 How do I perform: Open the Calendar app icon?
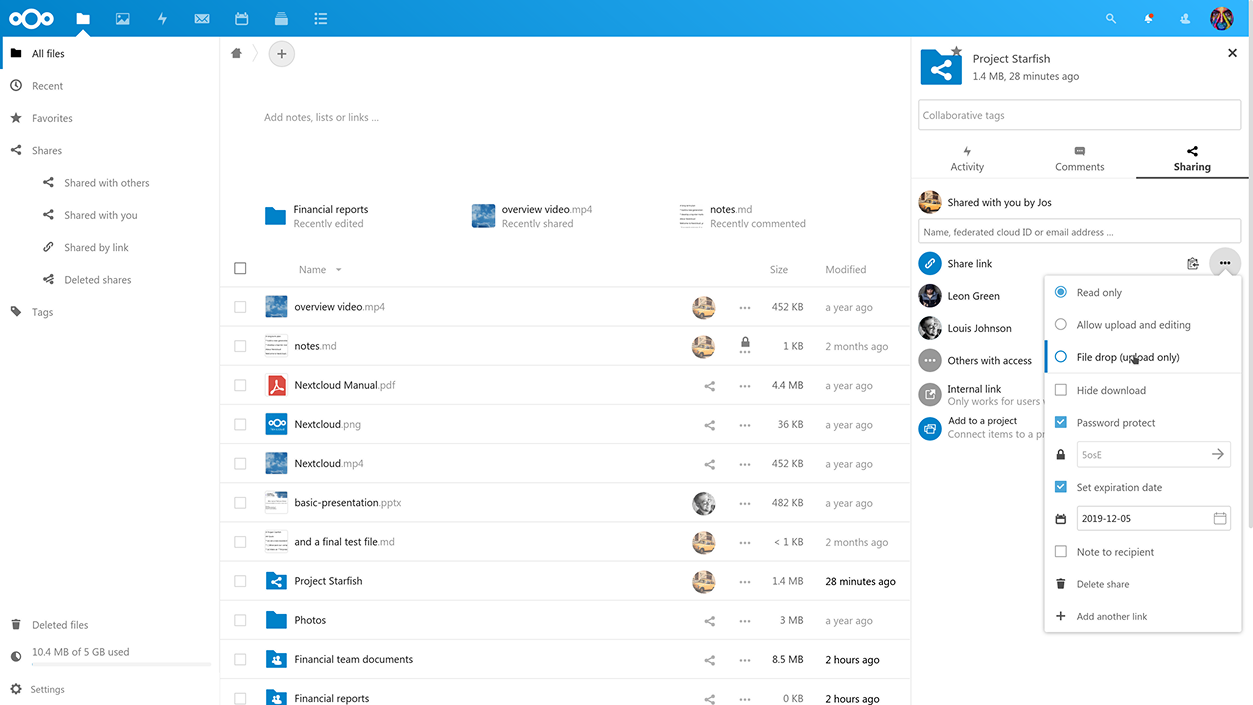click(241, 18)
